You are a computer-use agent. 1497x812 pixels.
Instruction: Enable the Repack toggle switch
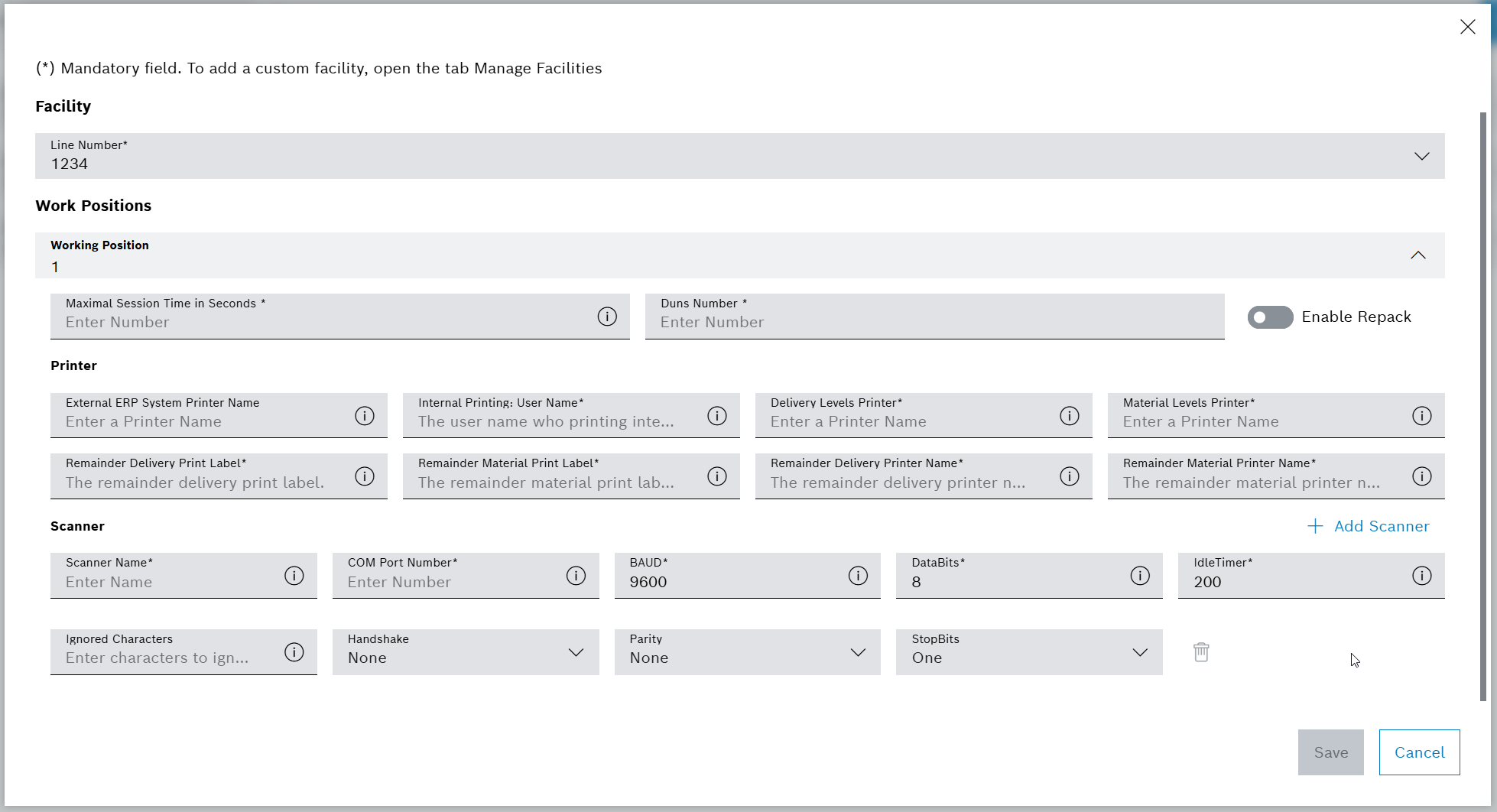1270,317
